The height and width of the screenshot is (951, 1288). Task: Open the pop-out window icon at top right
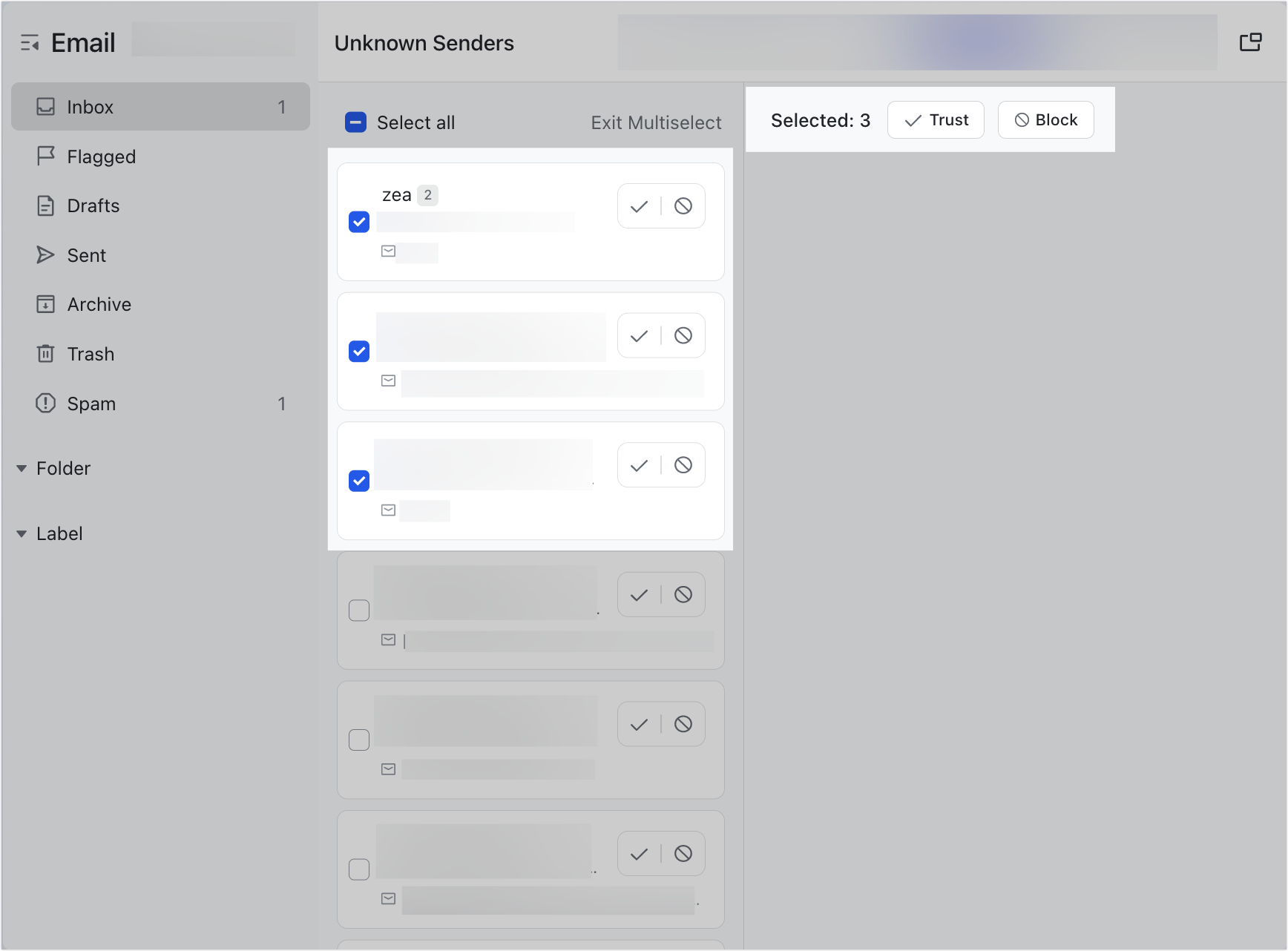pyautogui.click(x=1250, y=42)
